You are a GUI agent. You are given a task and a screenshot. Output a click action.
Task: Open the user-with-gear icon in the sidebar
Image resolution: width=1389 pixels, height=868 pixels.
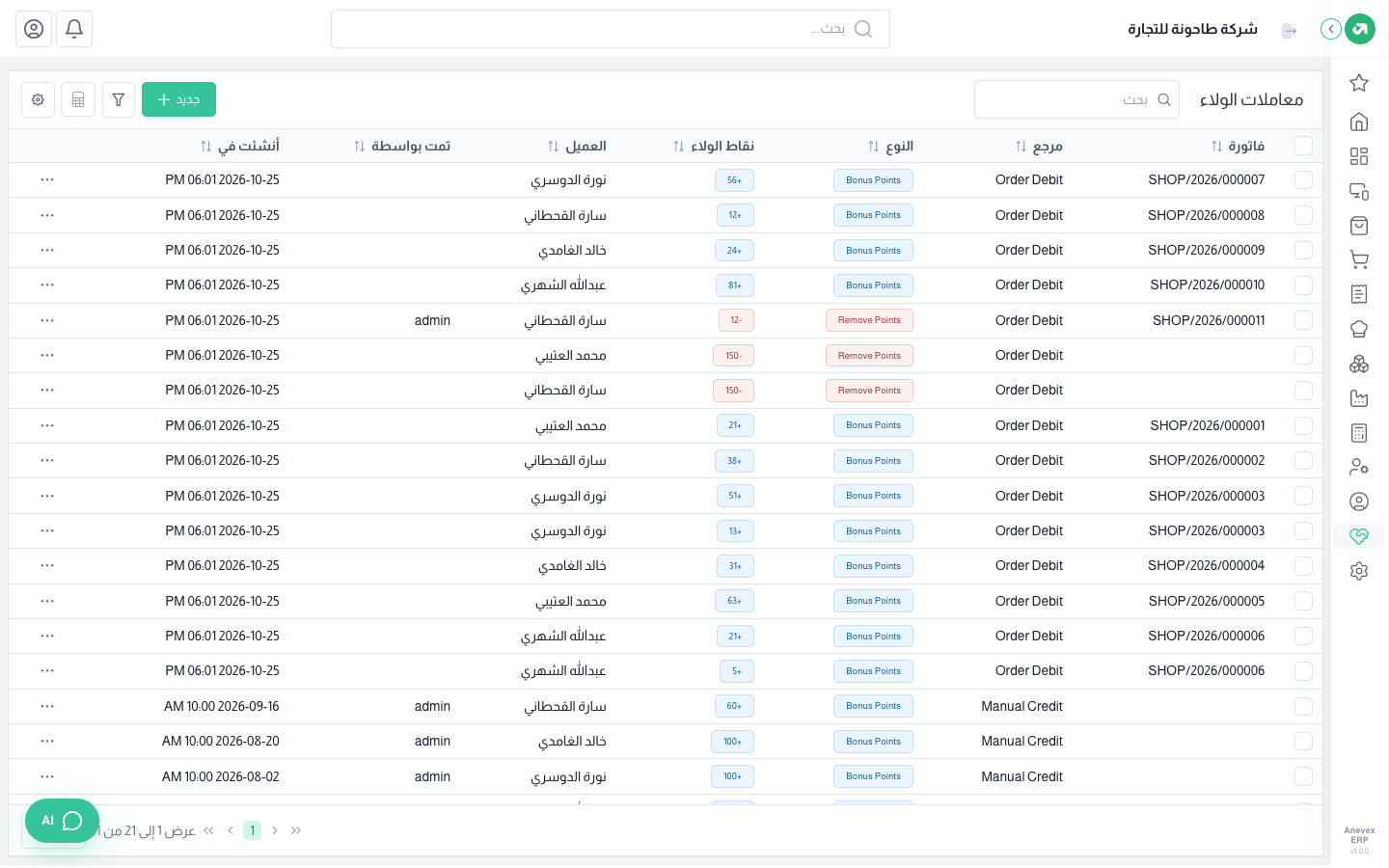(x=1359, y=467)
